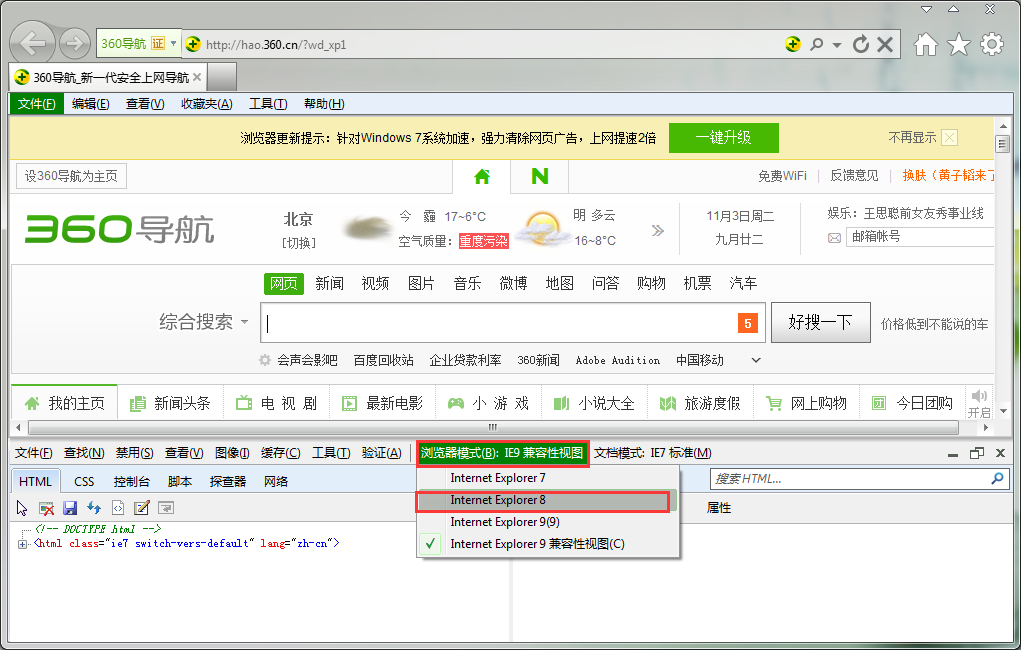This screenshot has height=650, width=1021.
Task: Click the clear browser cache icon in DevTools
Action: tap(46, 508)
